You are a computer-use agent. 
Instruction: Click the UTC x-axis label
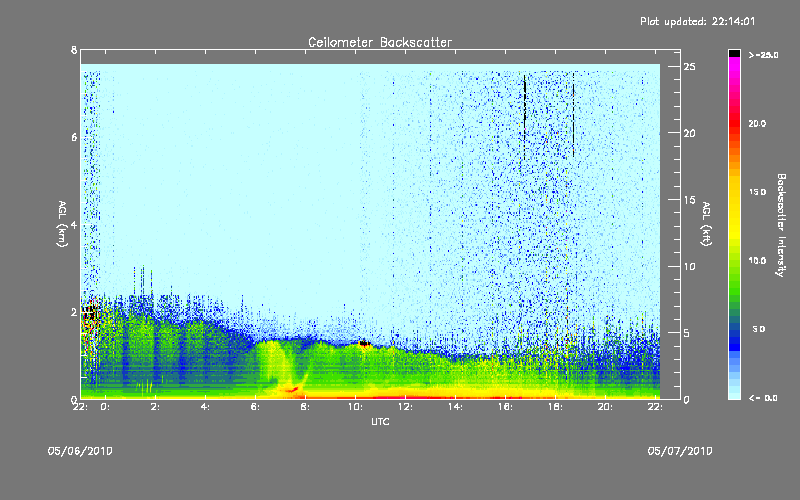pos(380,421)
